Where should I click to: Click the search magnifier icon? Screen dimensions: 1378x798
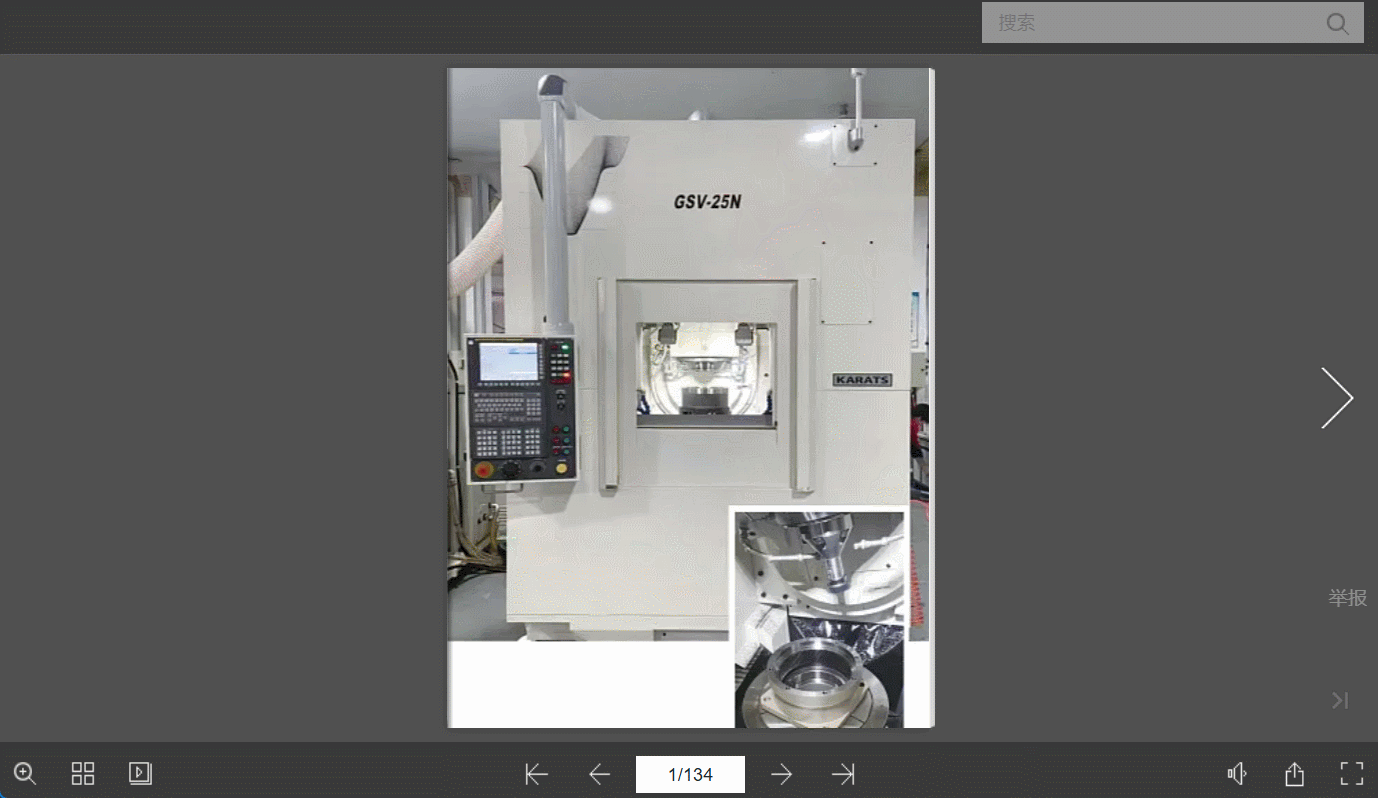click(1337, 23)
